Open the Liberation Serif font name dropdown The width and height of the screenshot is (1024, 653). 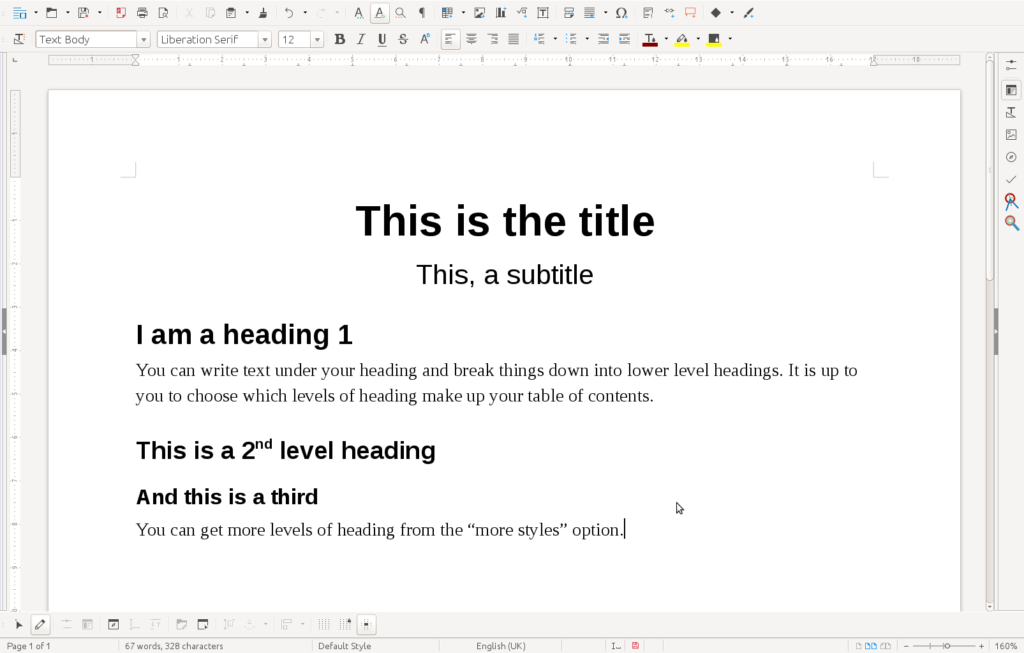[265, 40]
